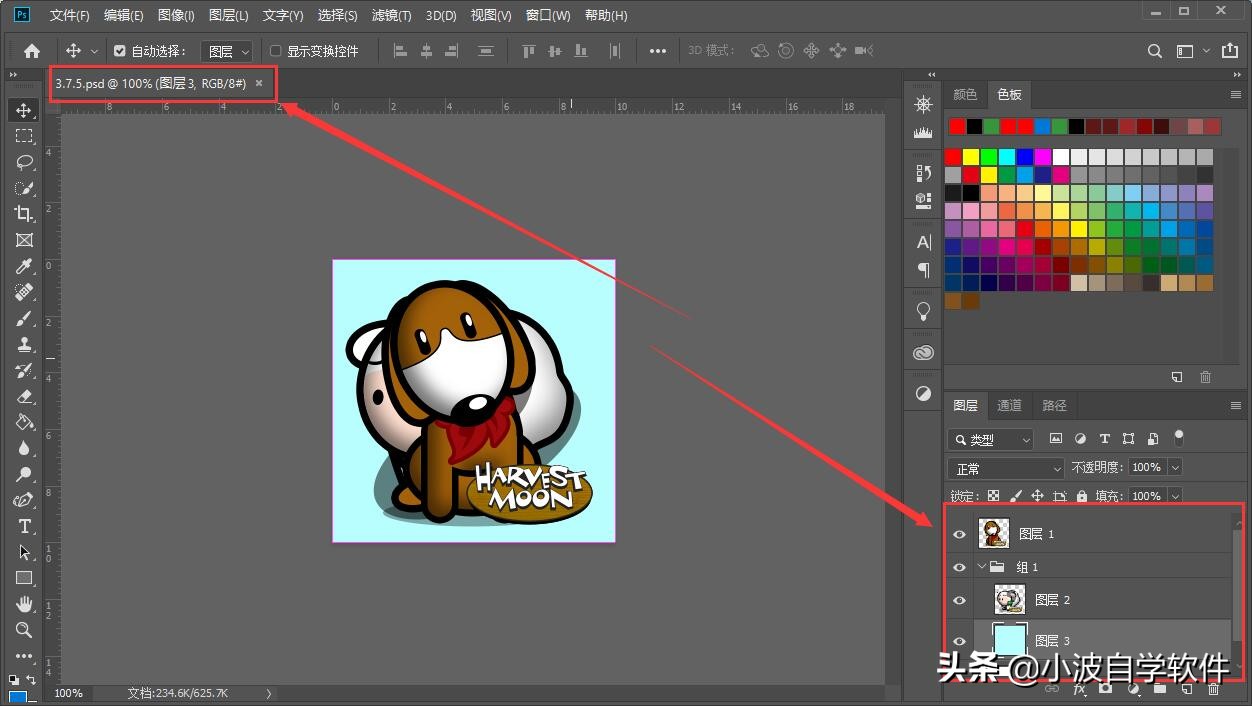This screenshot has height=706, width=1252.
Task: Select the Horizontal Type tool
Action: tap(24, 526)
